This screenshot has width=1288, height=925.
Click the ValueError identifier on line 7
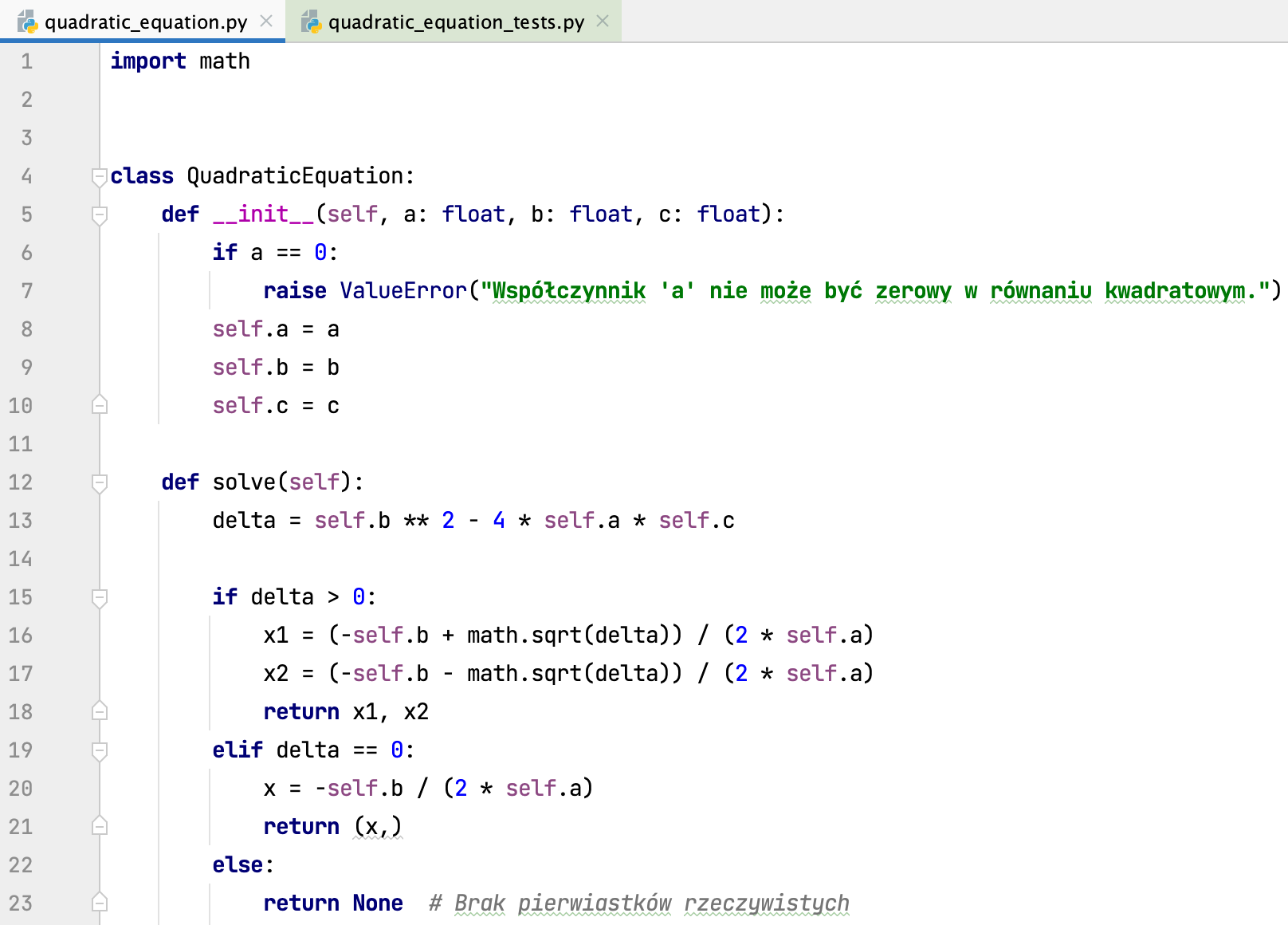pos(403,291)
